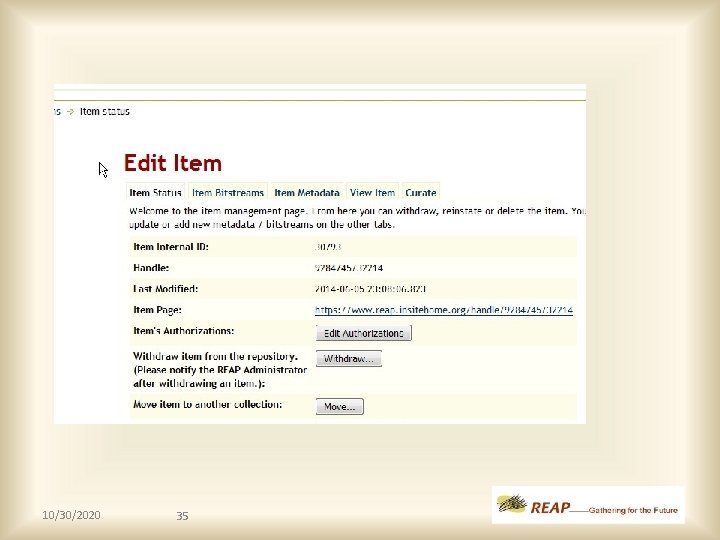Viewport: 720px width, 540px height.
Task: Switch to the Item Bitstreams tab
Action: coord(228,192)
